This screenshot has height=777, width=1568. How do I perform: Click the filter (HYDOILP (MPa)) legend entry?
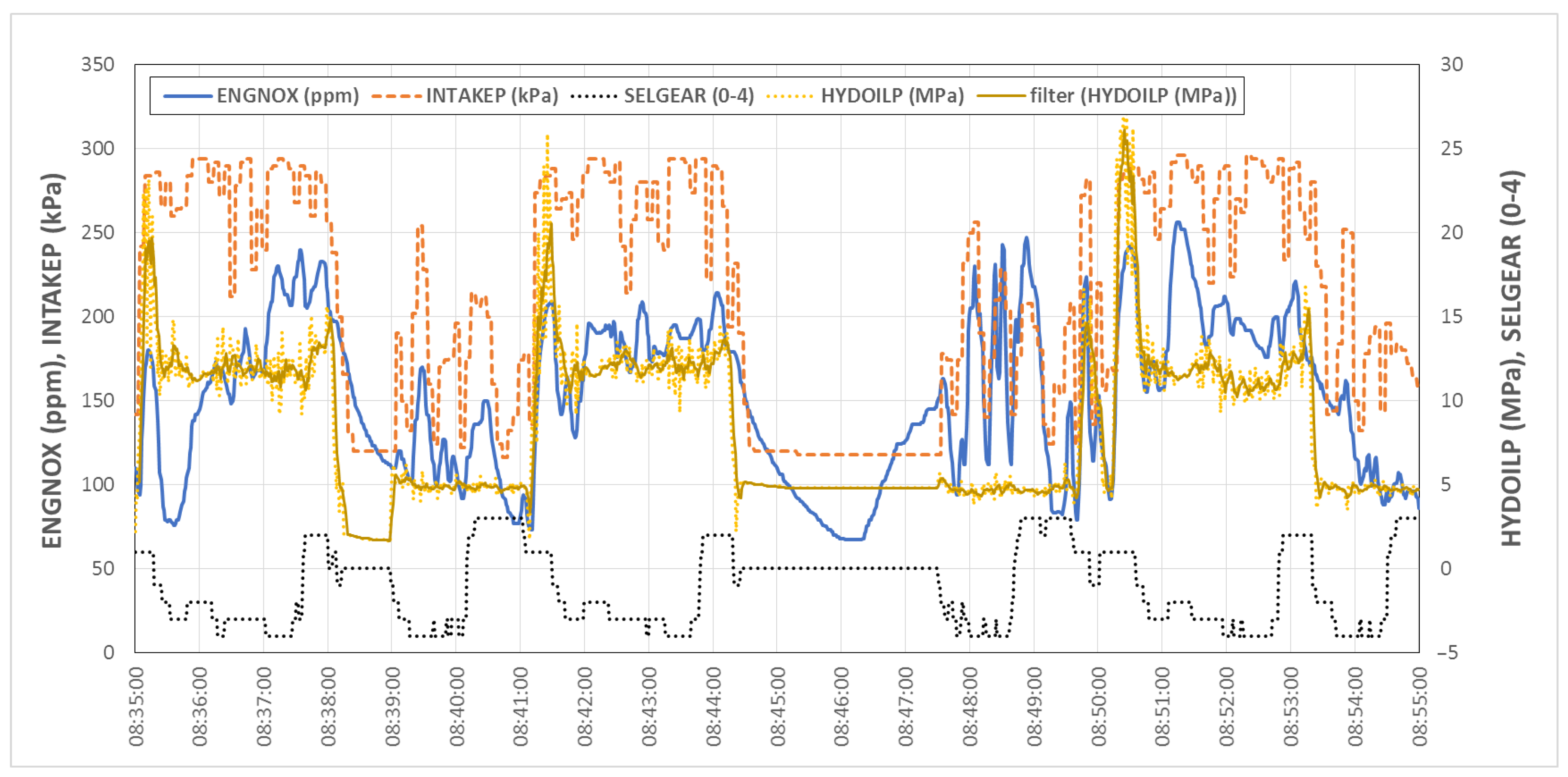tap(1133, 96)
